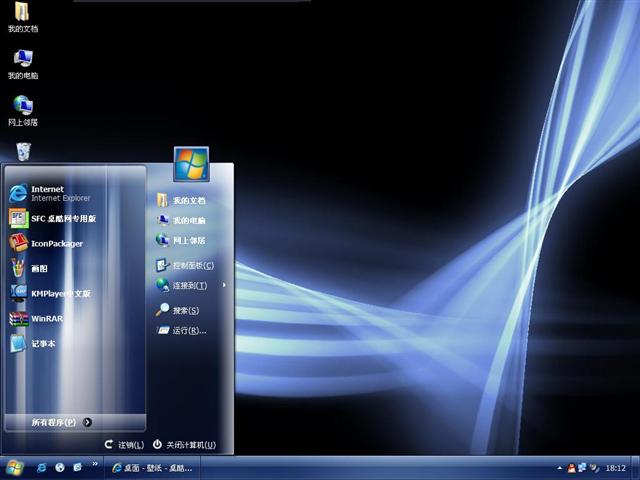Image resolution: width=640 pixels, height=480 pixels.
Task: Open IconPackager in the Start menu
Action: [76, 243]
